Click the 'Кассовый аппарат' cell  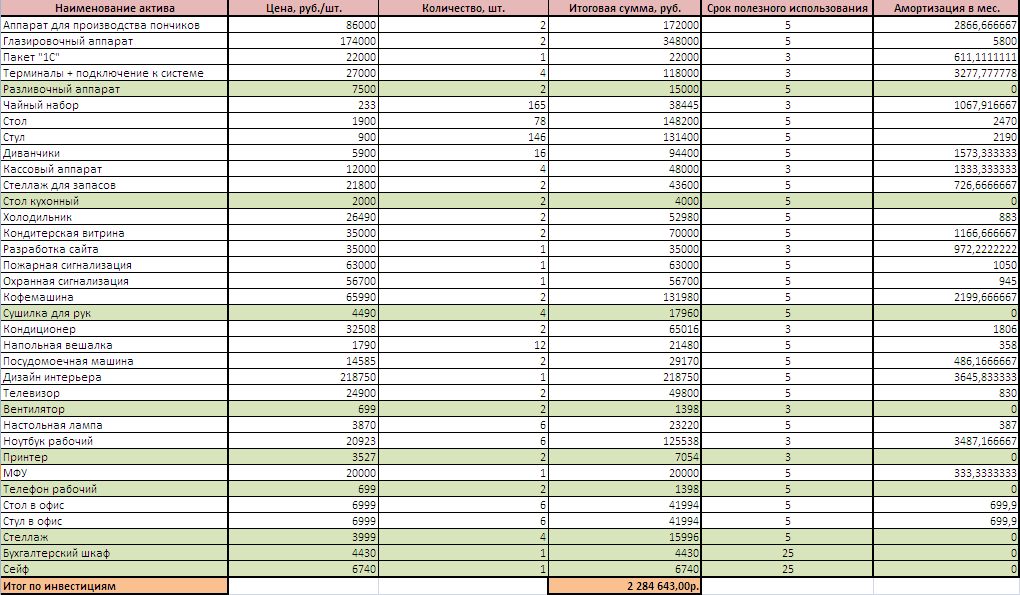point(114,169)
